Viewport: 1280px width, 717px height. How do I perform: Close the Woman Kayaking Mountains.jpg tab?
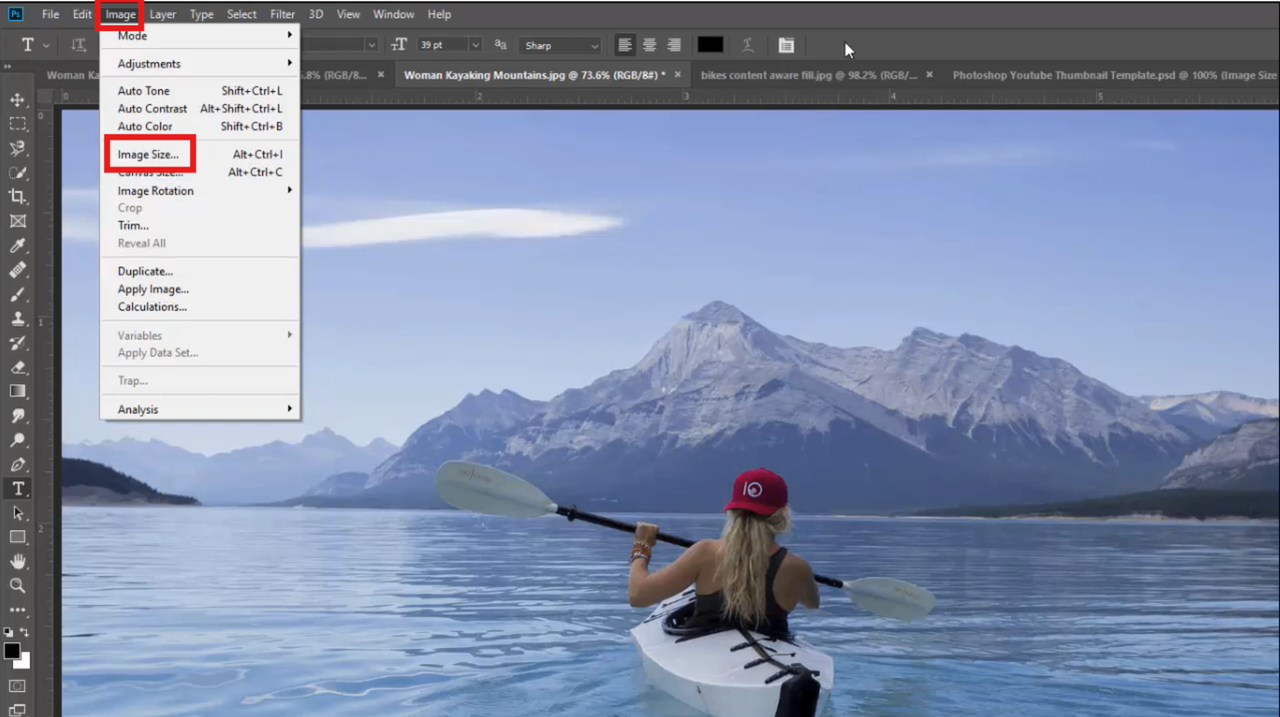point(677,75)
